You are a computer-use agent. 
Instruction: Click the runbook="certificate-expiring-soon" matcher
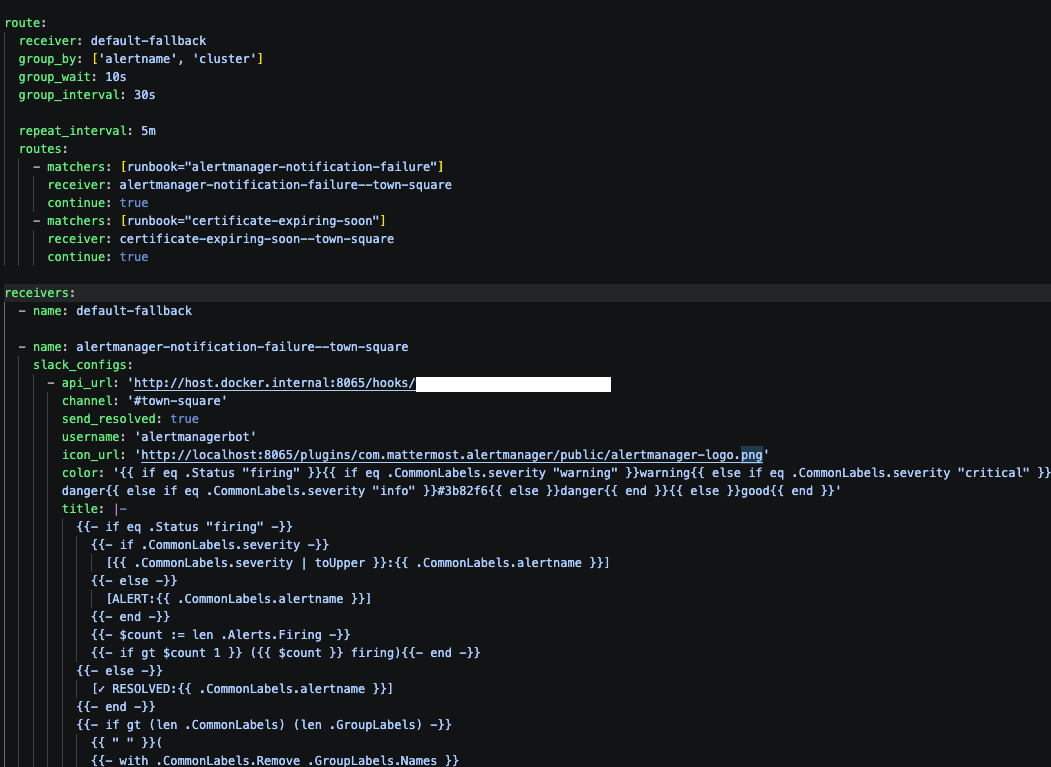click(x=253, y=221)
